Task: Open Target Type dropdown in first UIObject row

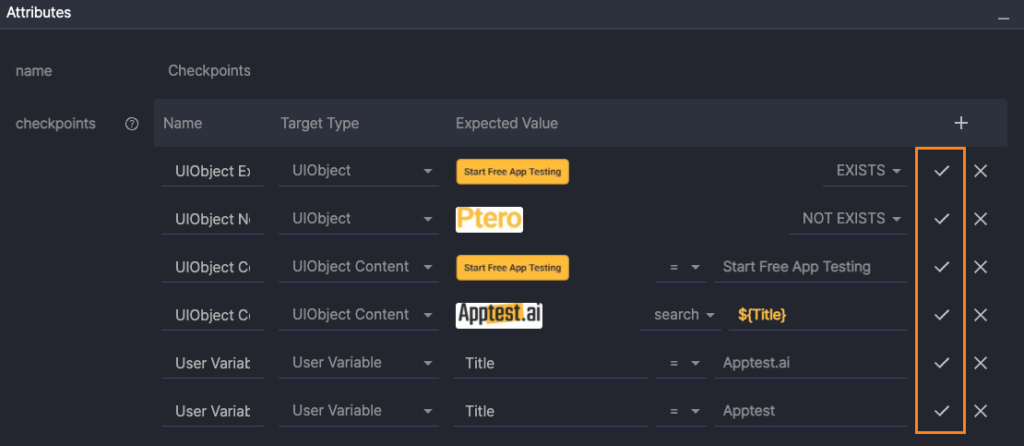Action: [x=359, y=171]
